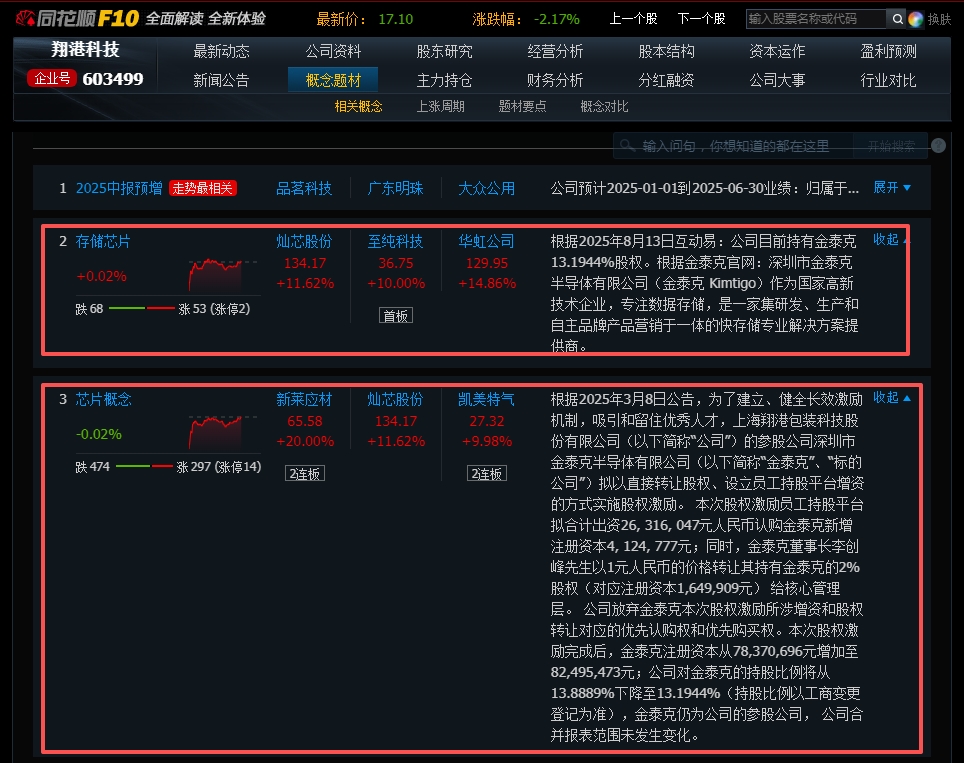Go to previous stock via 上一个股
Image resolution: width=964 pixels, height=763 pixels.
633,19
